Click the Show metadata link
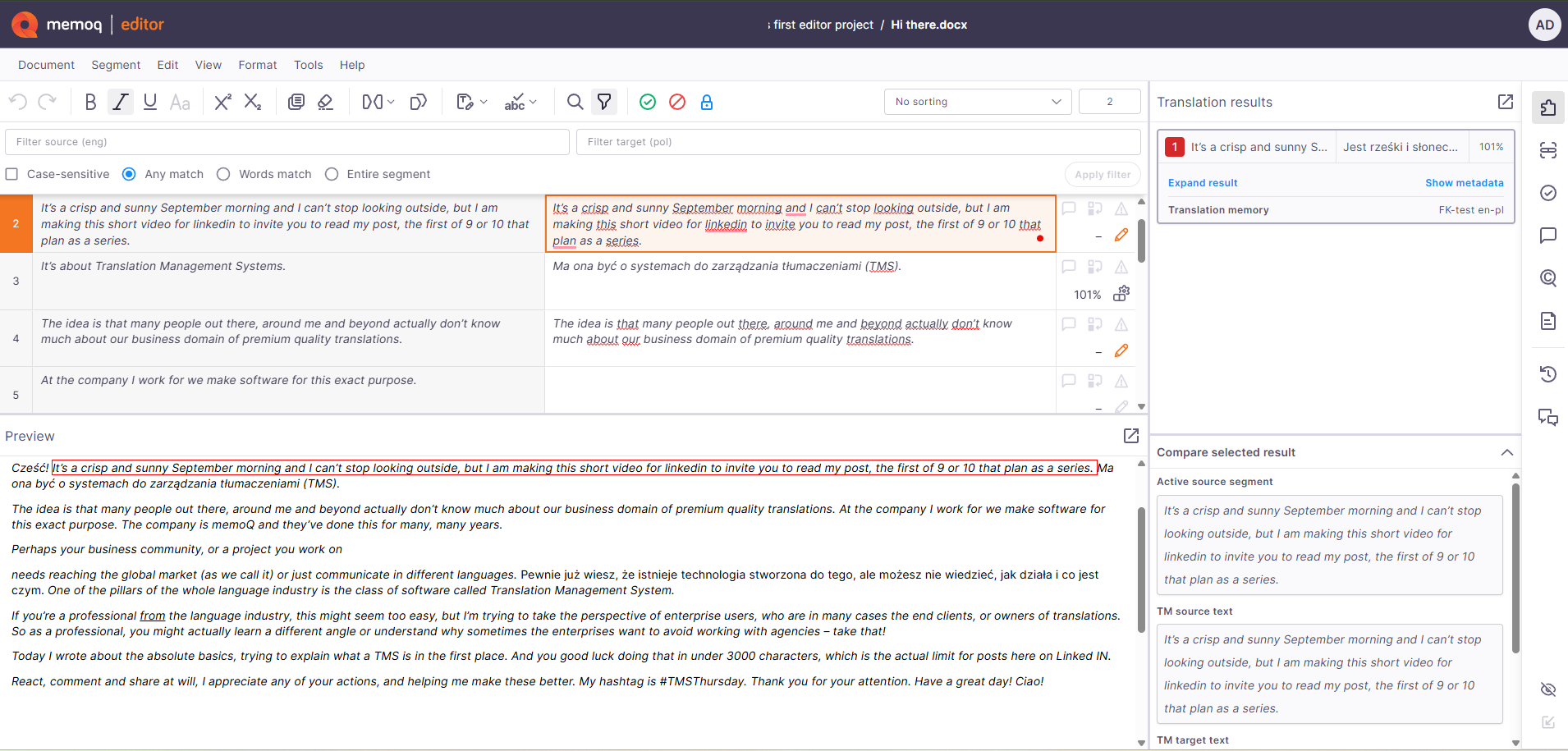The height and width of the screenshot is (751, 1568). click(x=1465, y=182)
